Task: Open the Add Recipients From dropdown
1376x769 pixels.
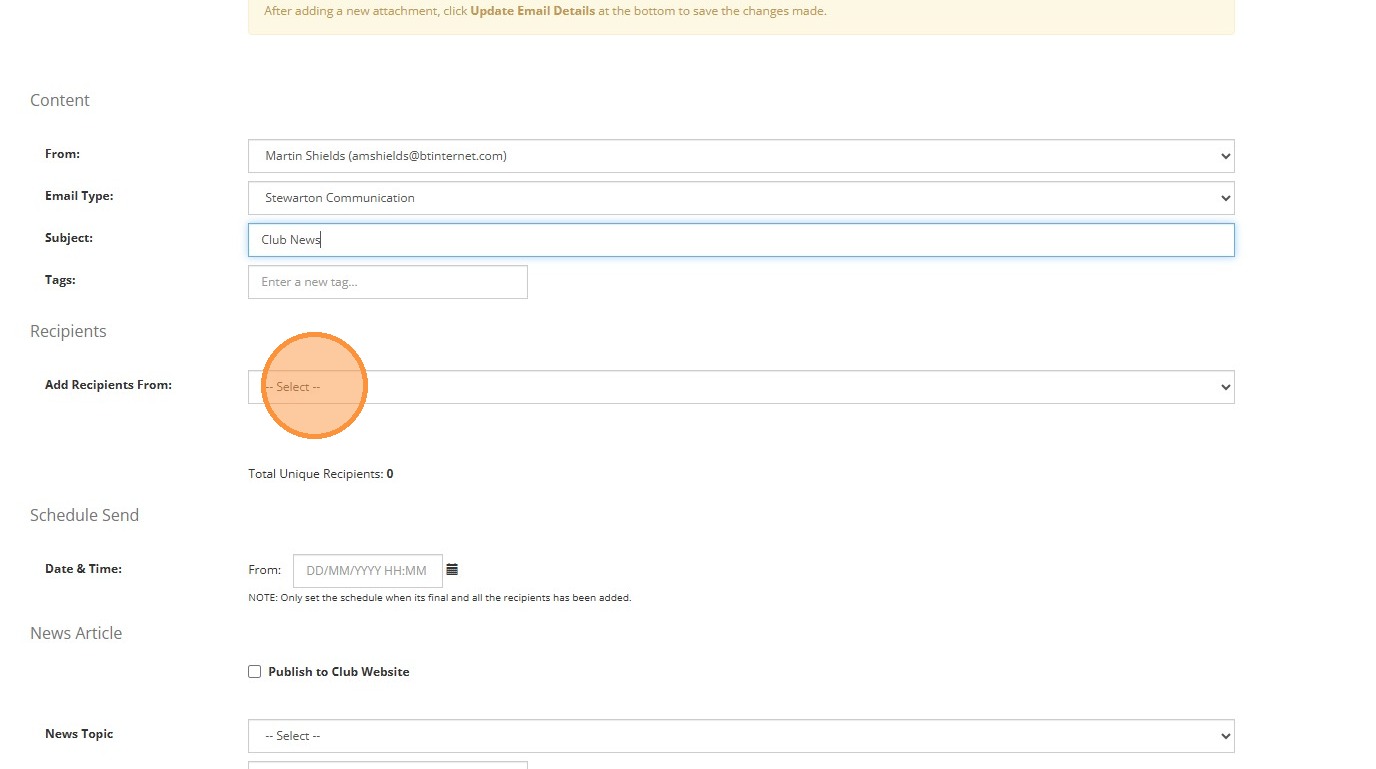Action: [741, 387]
